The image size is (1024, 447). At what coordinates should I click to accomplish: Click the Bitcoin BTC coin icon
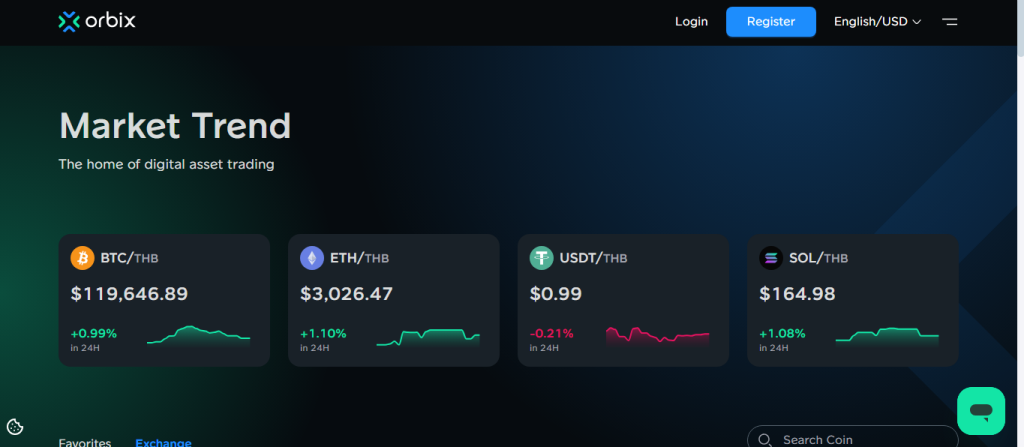click(82, 258)
